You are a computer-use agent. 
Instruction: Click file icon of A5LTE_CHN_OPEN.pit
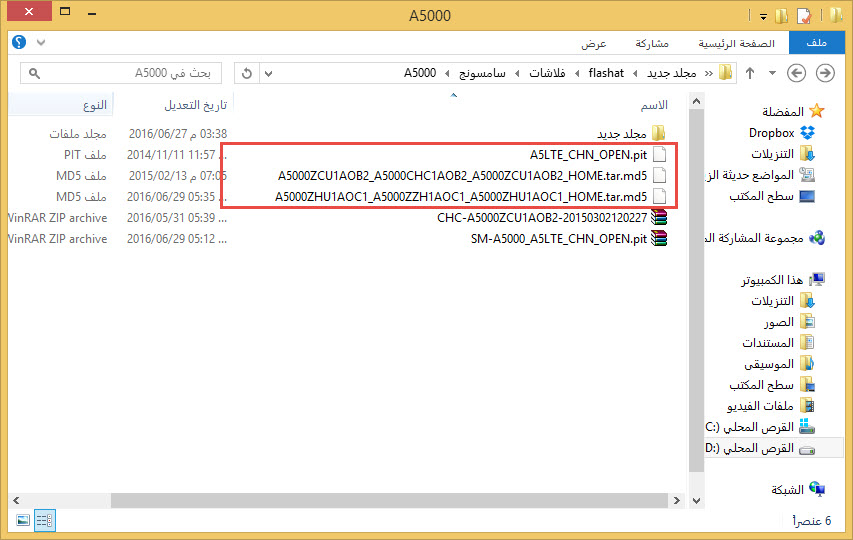point(659,154)
